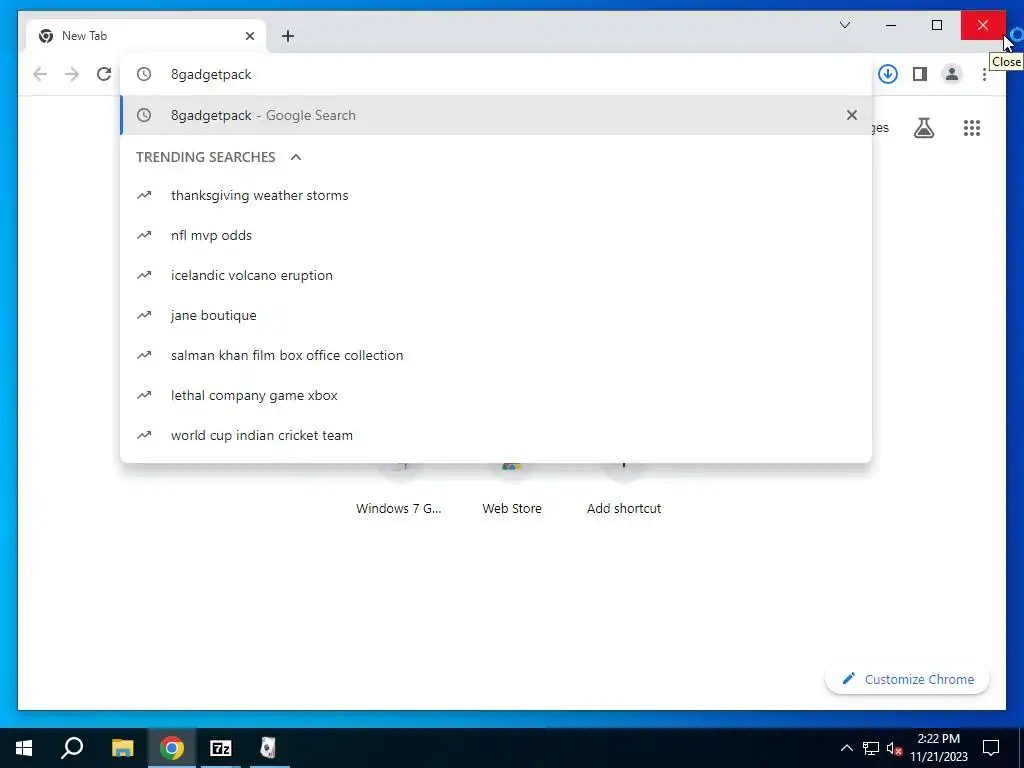The height and width of the screenshot is (768, 1024).
Task: Click the forward navigation arrow
Action: pyautogui.click(x=72, y=74)
